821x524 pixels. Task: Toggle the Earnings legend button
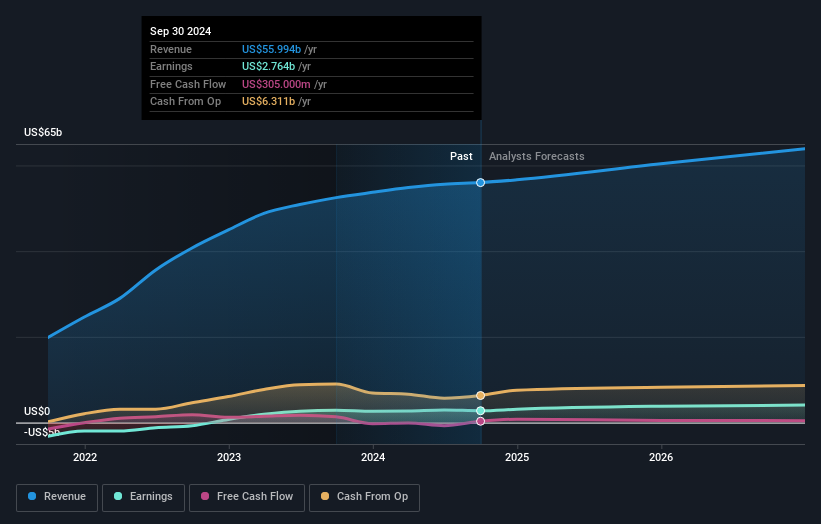coord(143,497)
